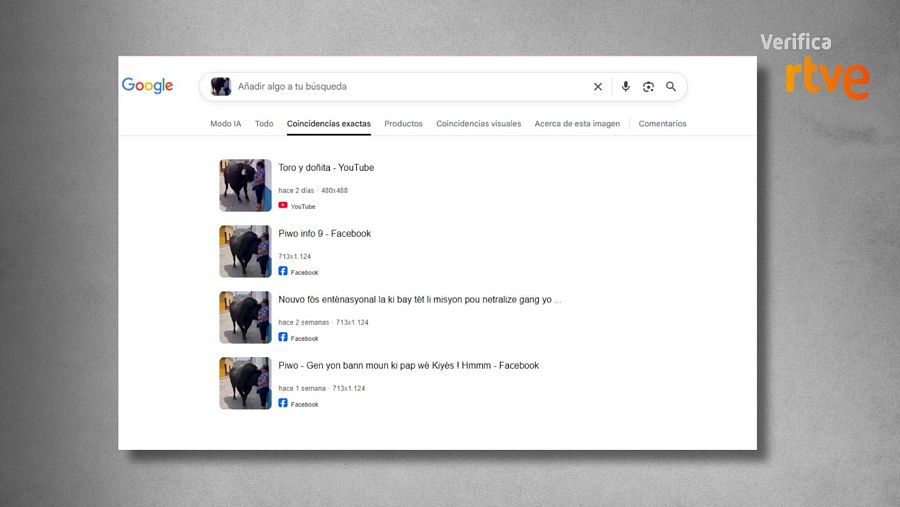Click the bull image chip in search bar
This screenshot has width=900, height=507.
pos(220,87)
